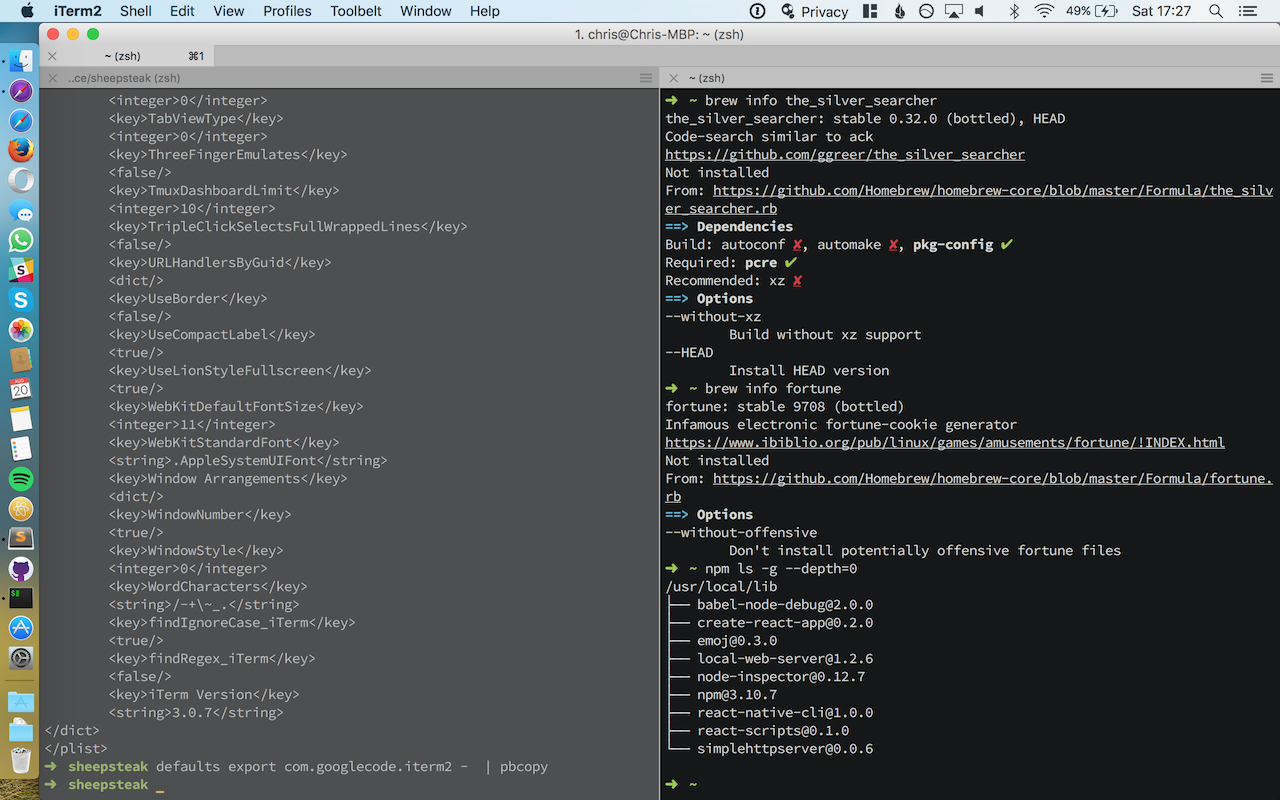Show battery status at 49%
This screenshot has width=1280, height=800.
tap(1092, 11)
